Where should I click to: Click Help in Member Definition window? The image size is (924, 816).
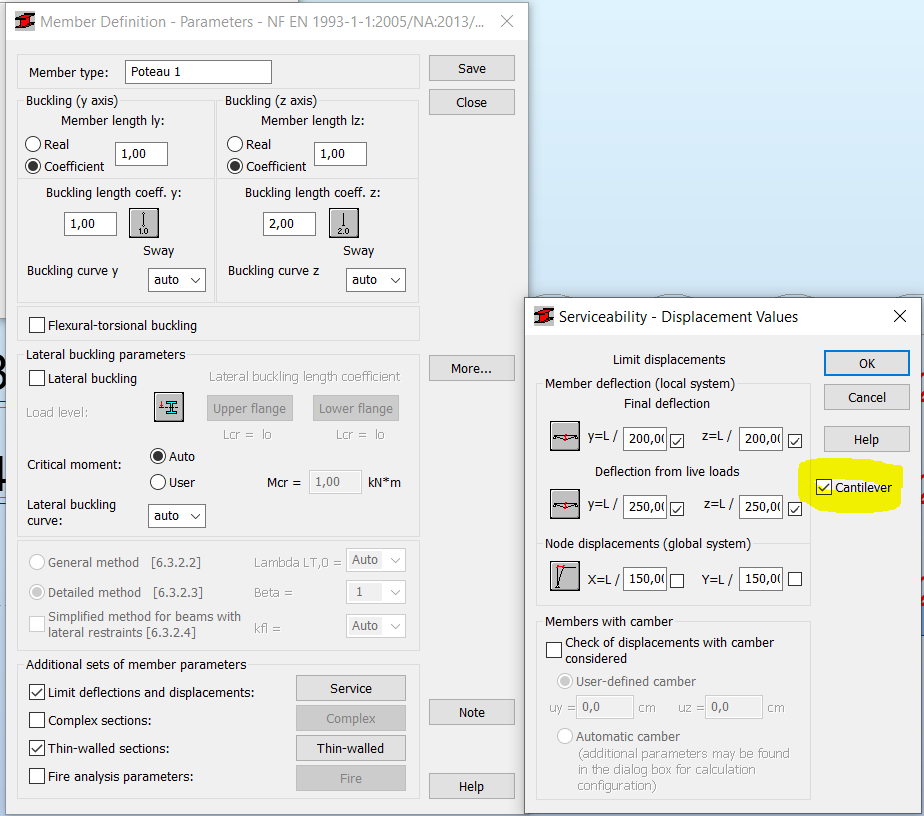point(471,787)
